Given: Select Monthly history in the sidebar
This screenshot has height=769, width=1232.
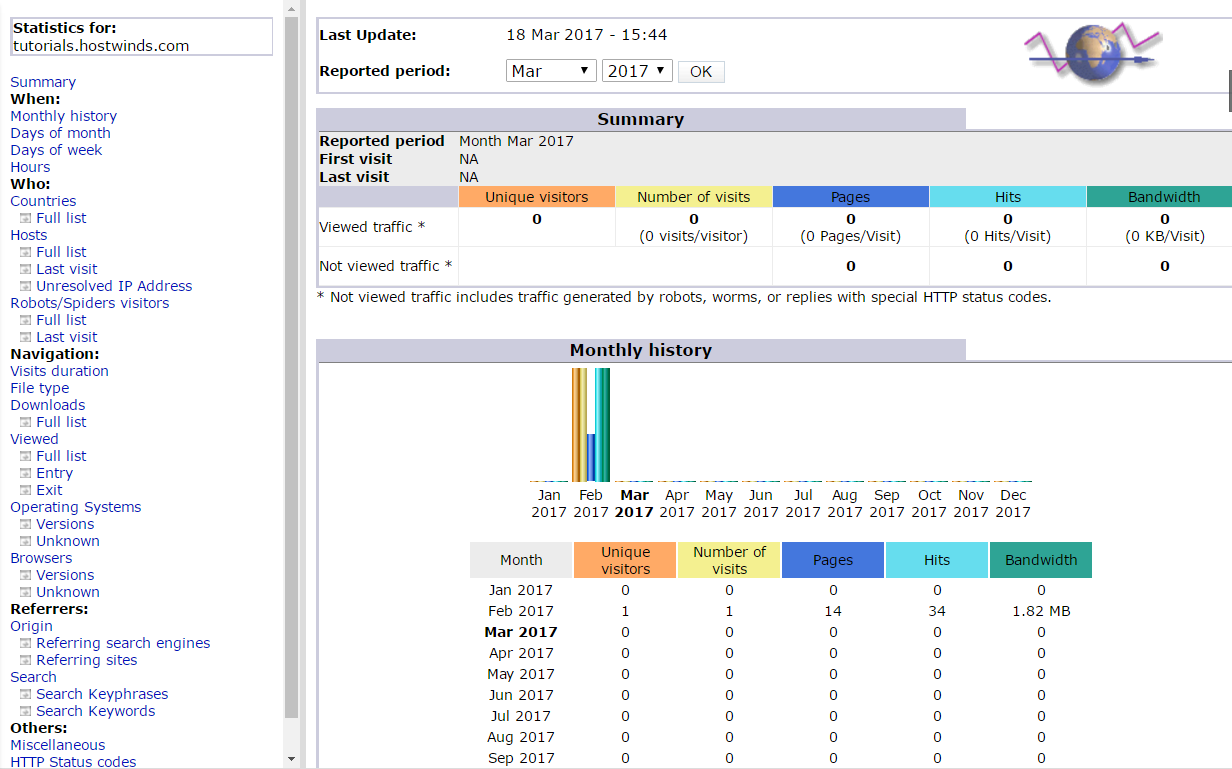Looking at the screenshot, I should pyautogui.click(x=63, y=116).
